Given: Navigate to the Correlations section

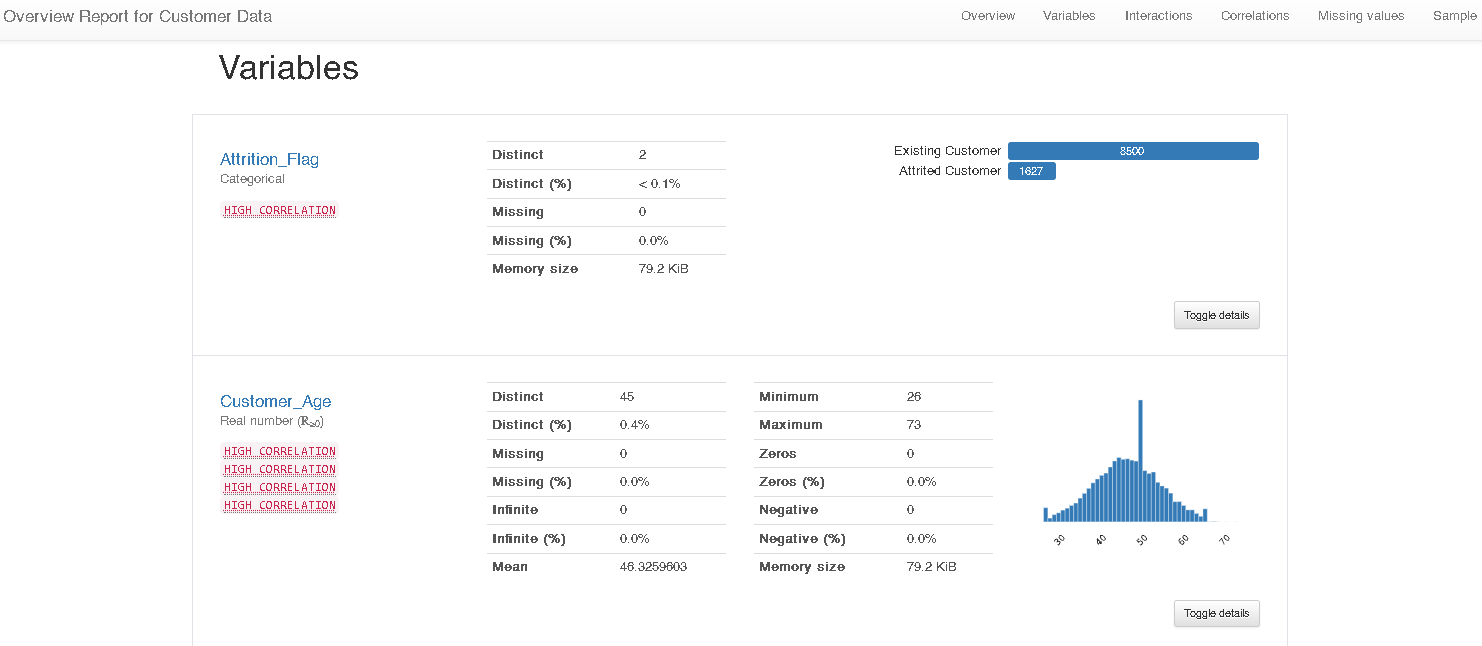Looking at the screenshot, I should pyautogui.click(x=1254, y=16).
